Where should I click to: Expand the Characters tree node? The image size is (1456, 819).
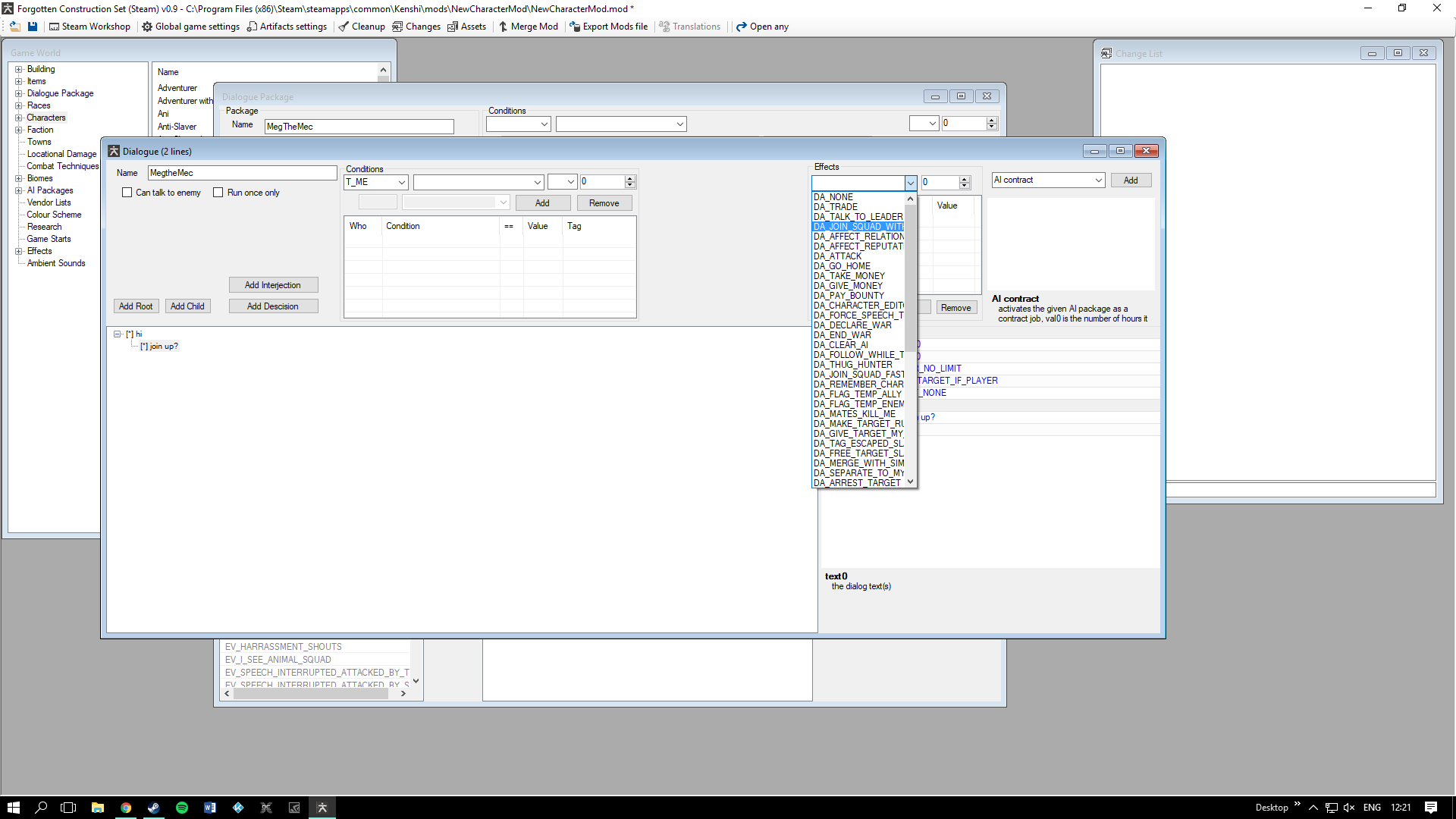tap(19, 118)
